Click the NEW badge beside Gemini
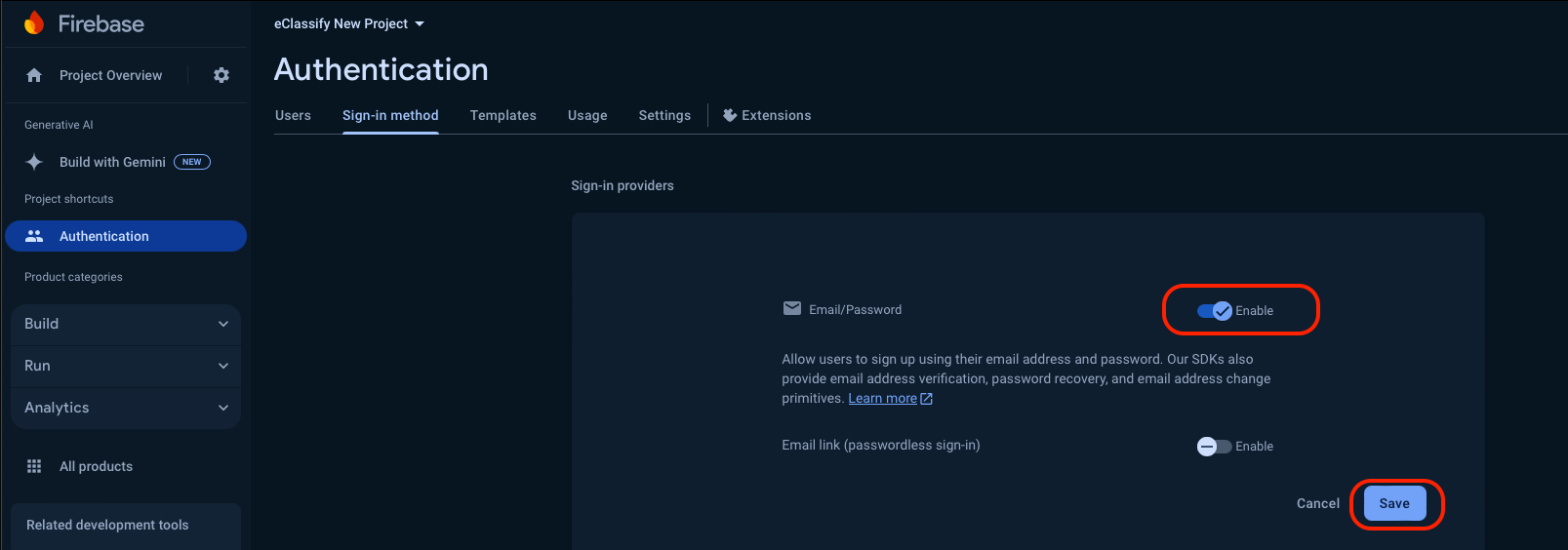Image resolution: width=1568 pixels, height=550 pixels. 192,162
